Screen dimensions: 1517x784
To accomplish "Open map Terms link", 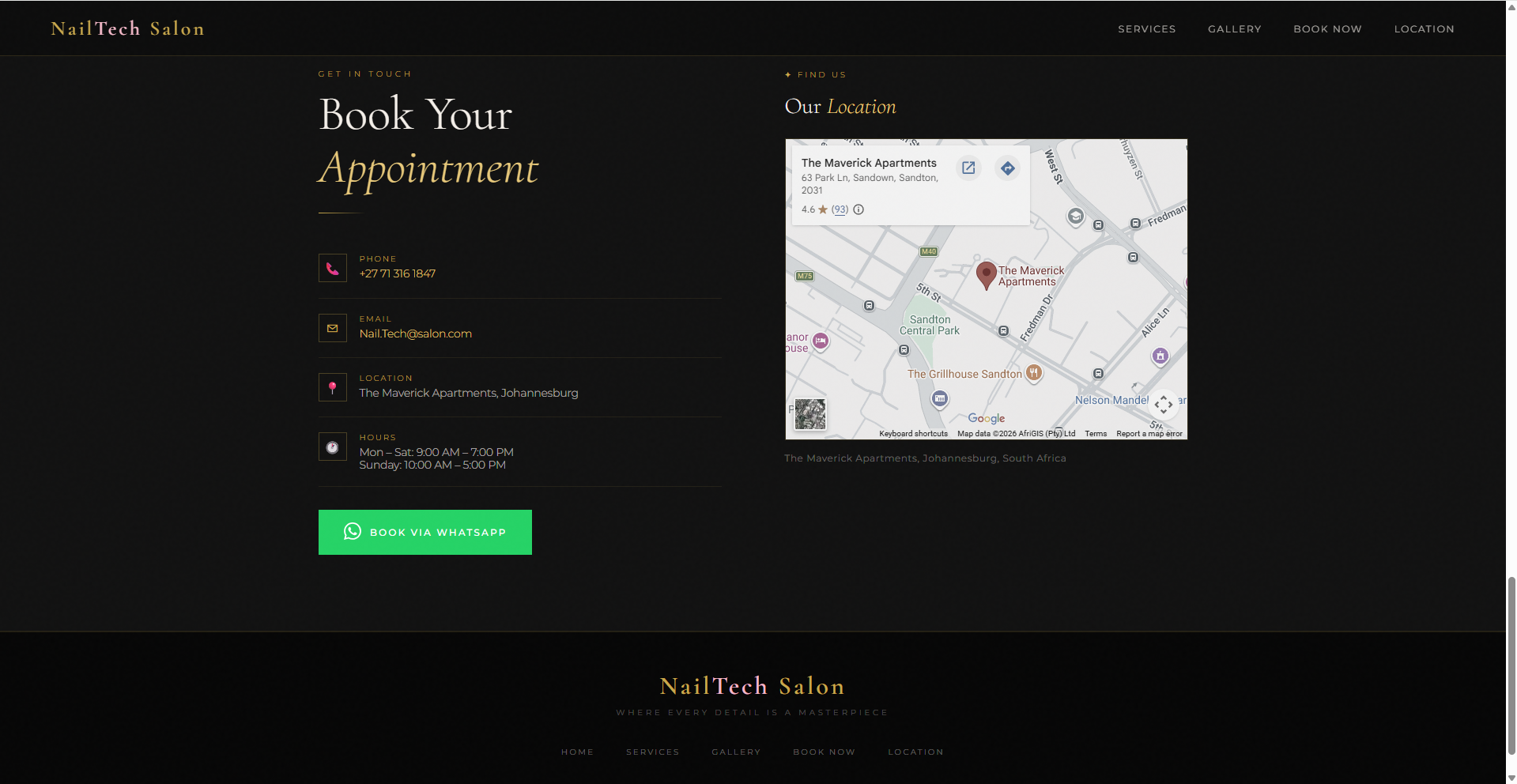I will tap(1096, 434).
